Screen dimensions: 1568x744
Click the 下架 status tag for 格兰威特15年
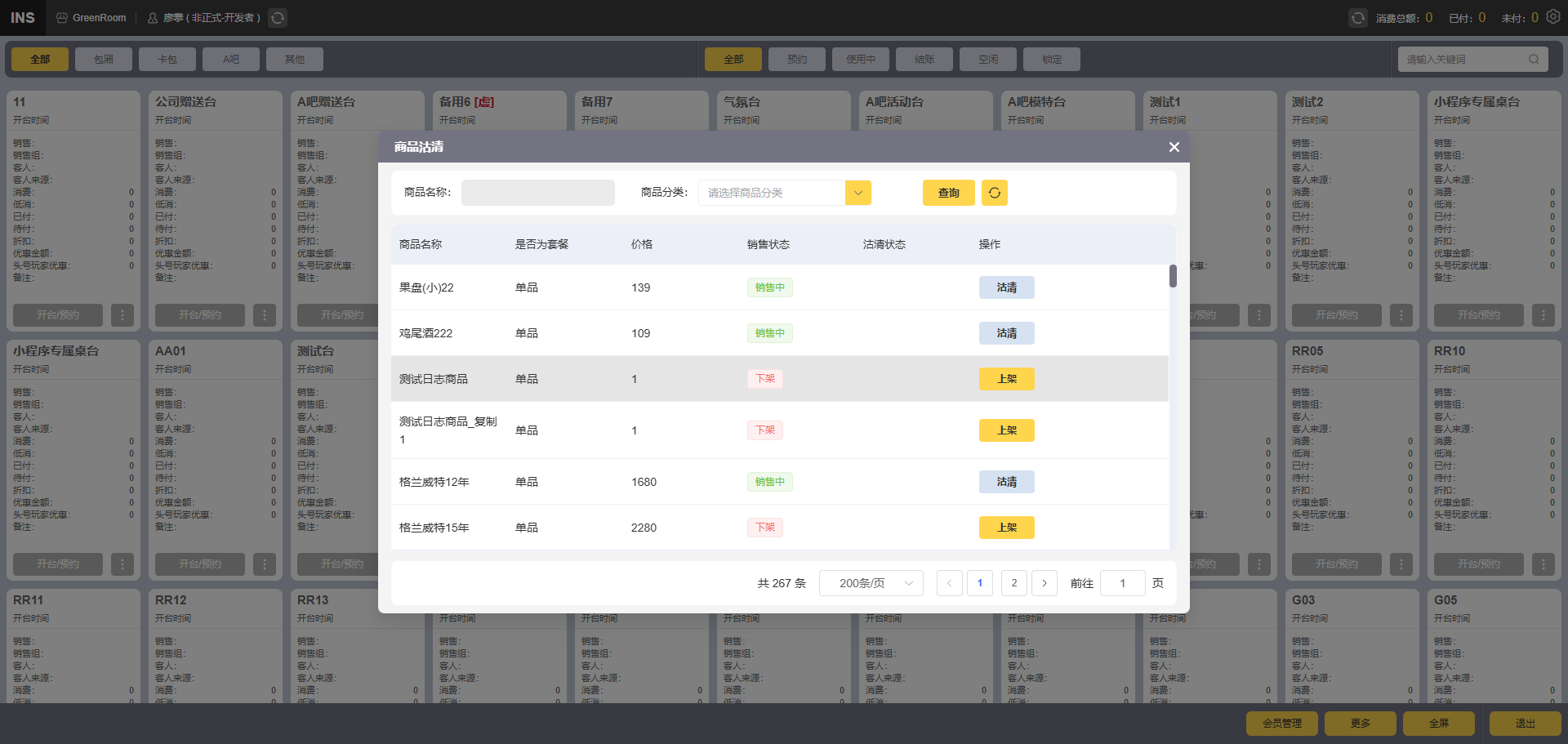tap(765, 528)
